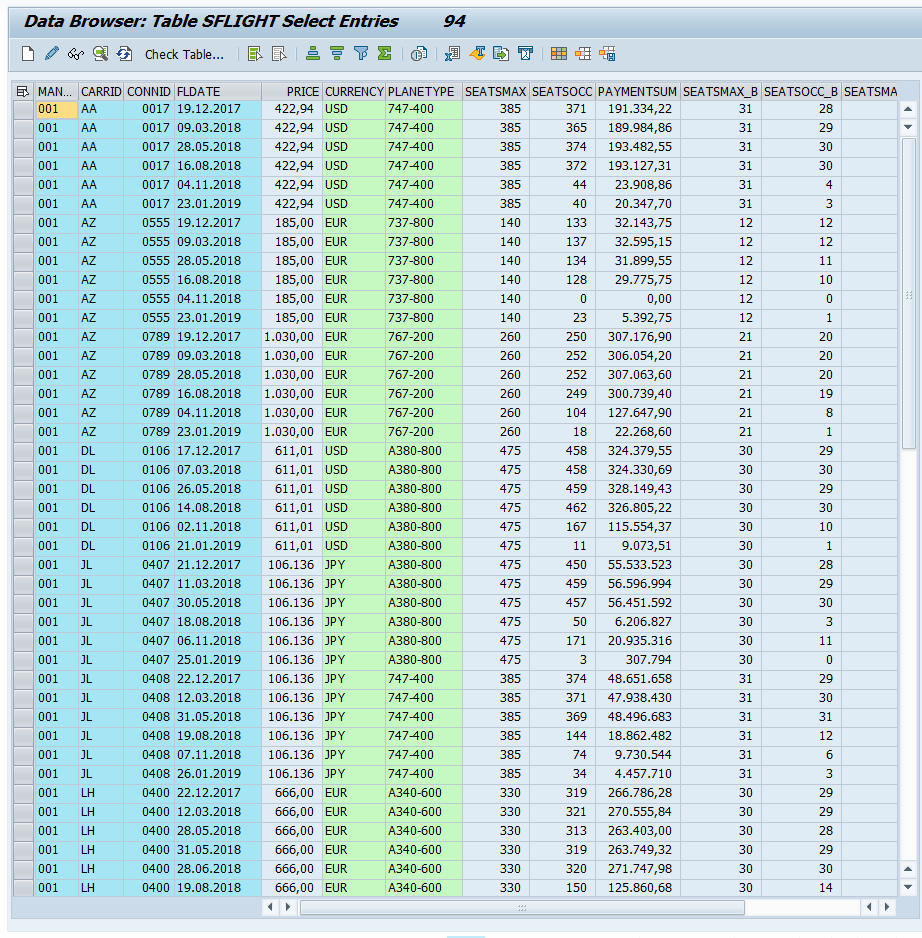
Task: Click payment sum 266.786,28
Action: tap(638, 793)
